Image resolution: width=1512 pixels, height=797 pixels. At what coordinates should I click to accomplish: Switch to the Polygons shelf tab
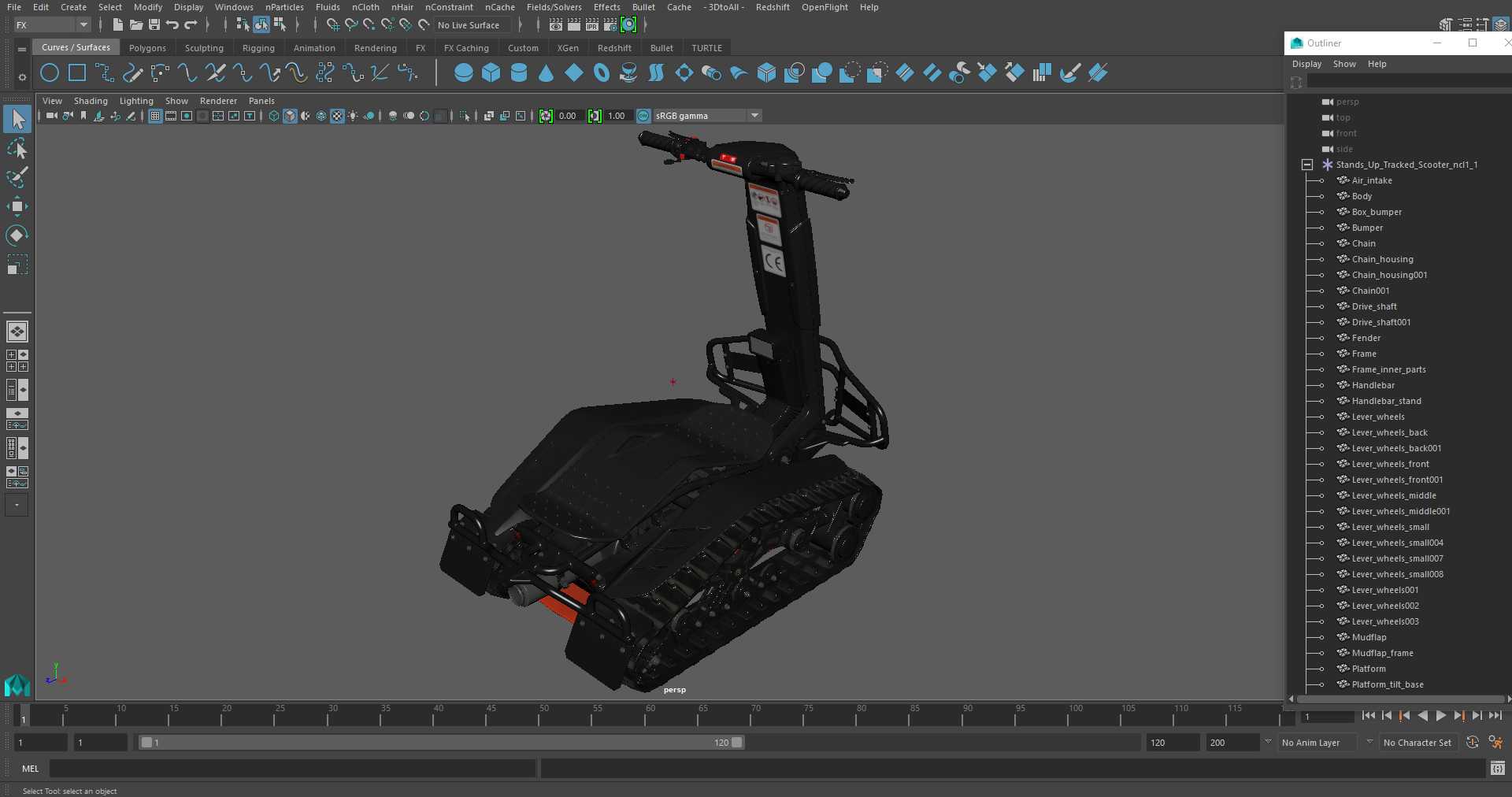click(147, 48)
